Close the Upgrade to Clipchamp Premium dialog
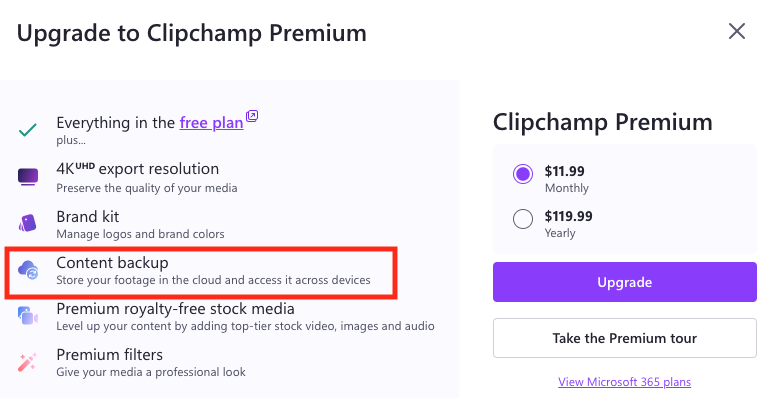The width and height of the screenshot is (767, 398). 737,31
